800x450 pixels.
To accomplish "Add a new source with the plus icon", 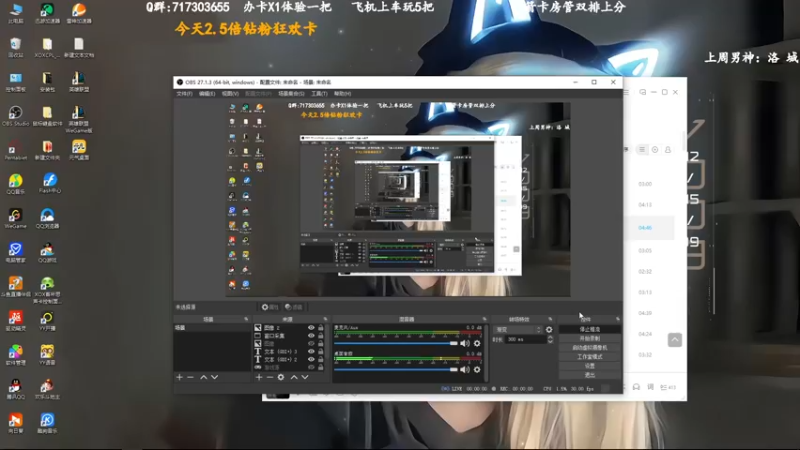I will tap(259, 377).
